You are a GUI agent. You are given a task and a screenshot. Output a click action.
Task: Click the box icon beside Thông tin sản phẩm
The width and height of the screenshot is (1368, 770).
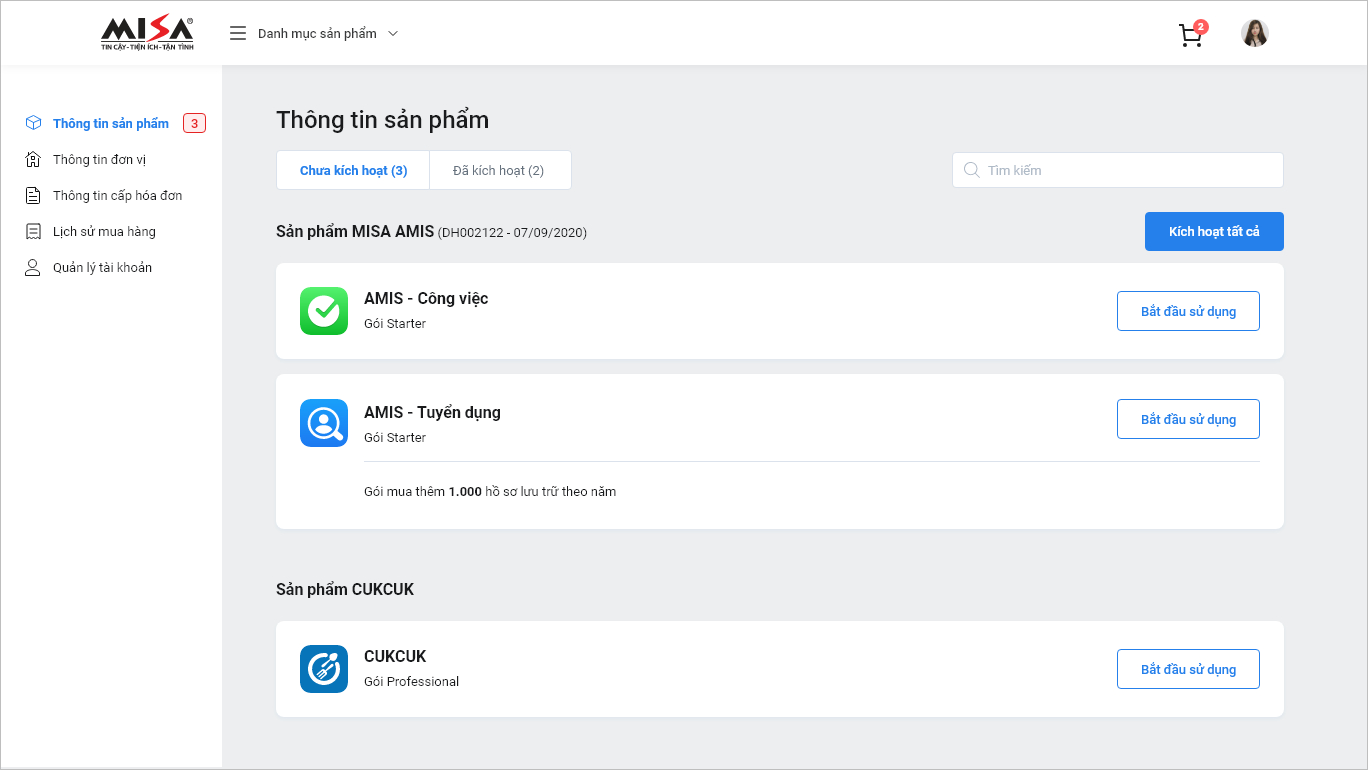tap(33, 123)
